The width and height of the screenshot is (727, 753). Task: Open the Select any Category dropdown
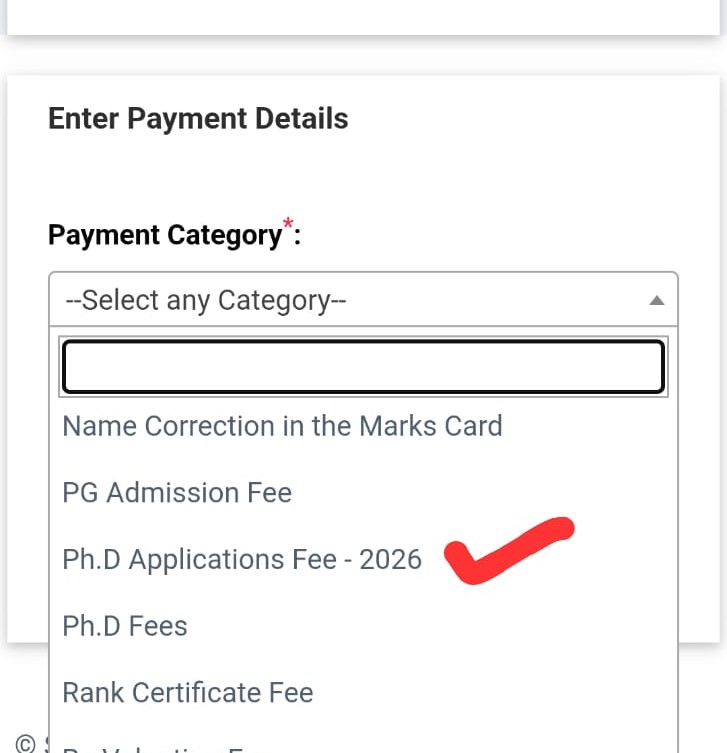pyautogui.click(x=362, y=300)
